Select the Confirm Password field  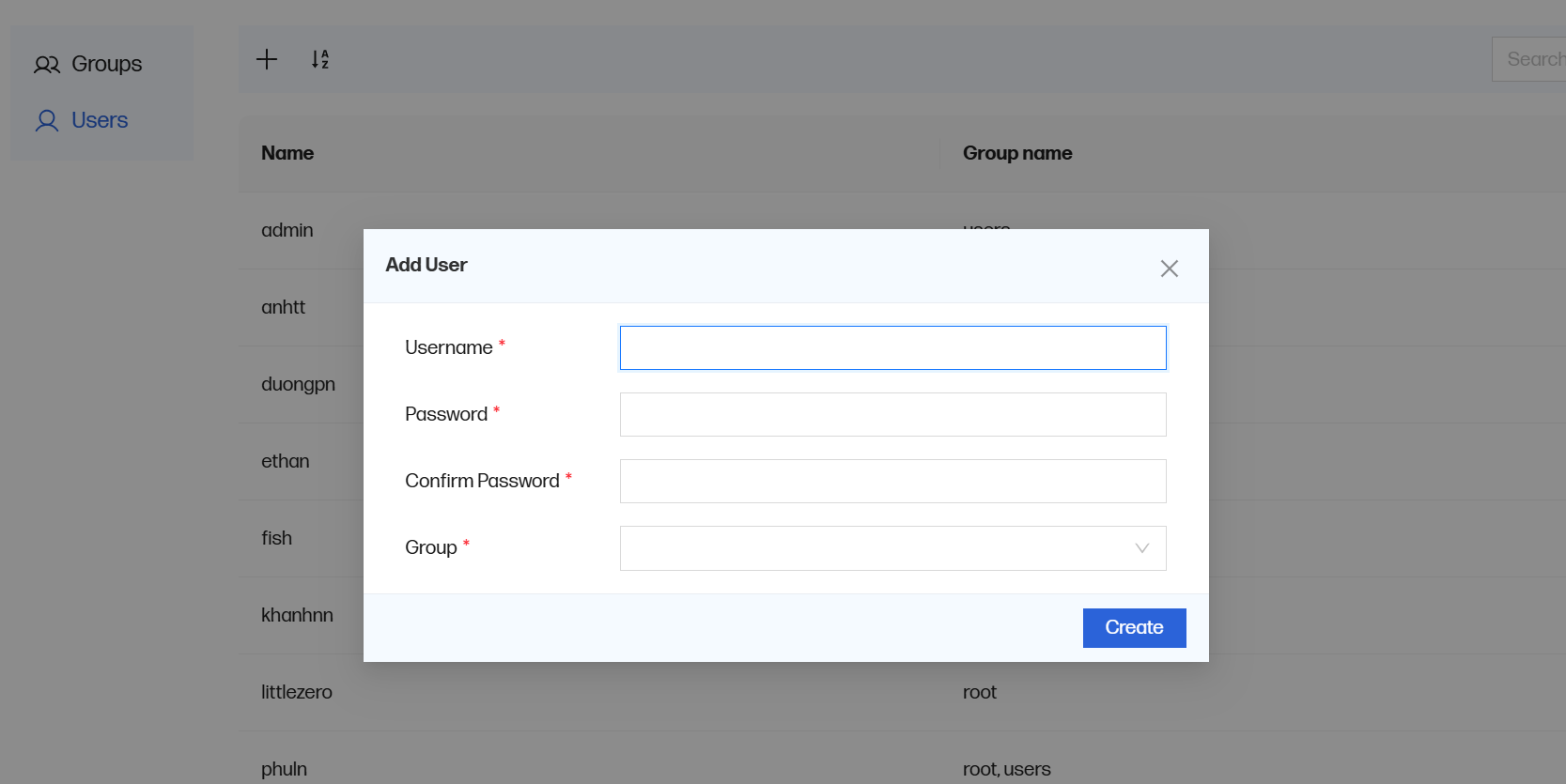click(892, 481)
